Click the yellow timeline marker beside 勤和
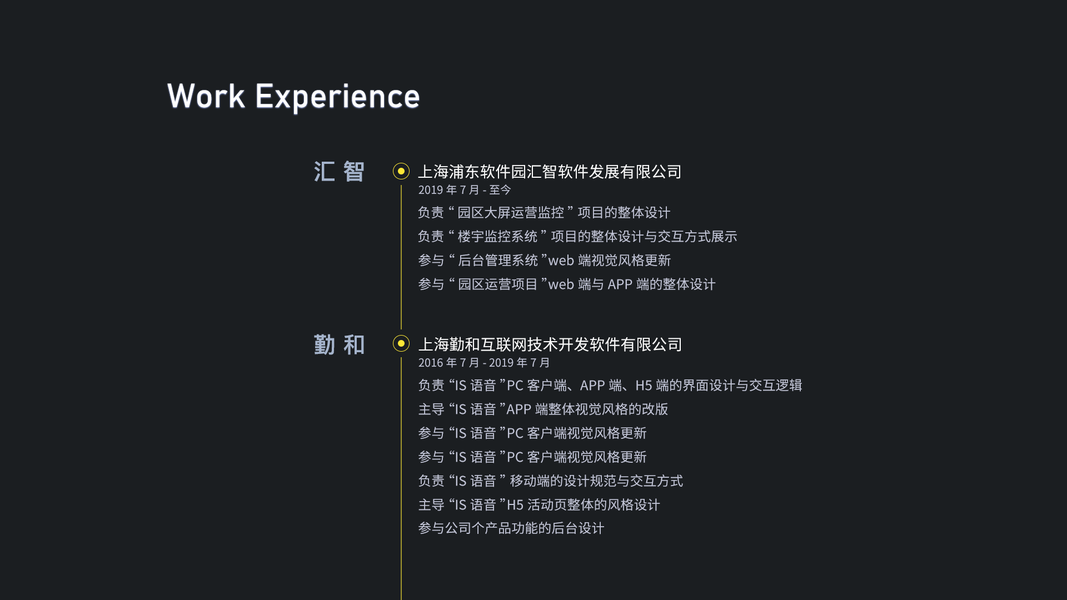The height and width of the screenshot is (600, 1067). click(401, 344)
